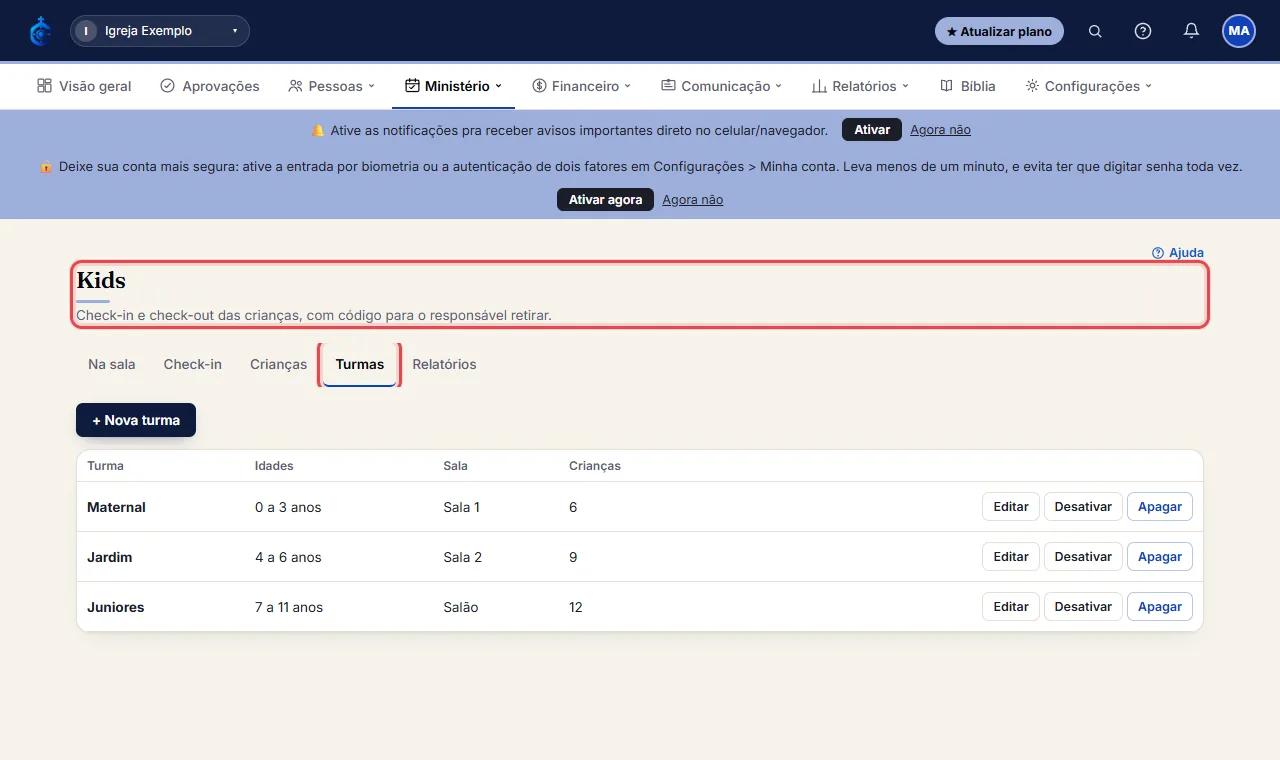Open the MA user avatar menu
The image size is (1280, 760).
pyautogui.click(x=1239, y=31)
